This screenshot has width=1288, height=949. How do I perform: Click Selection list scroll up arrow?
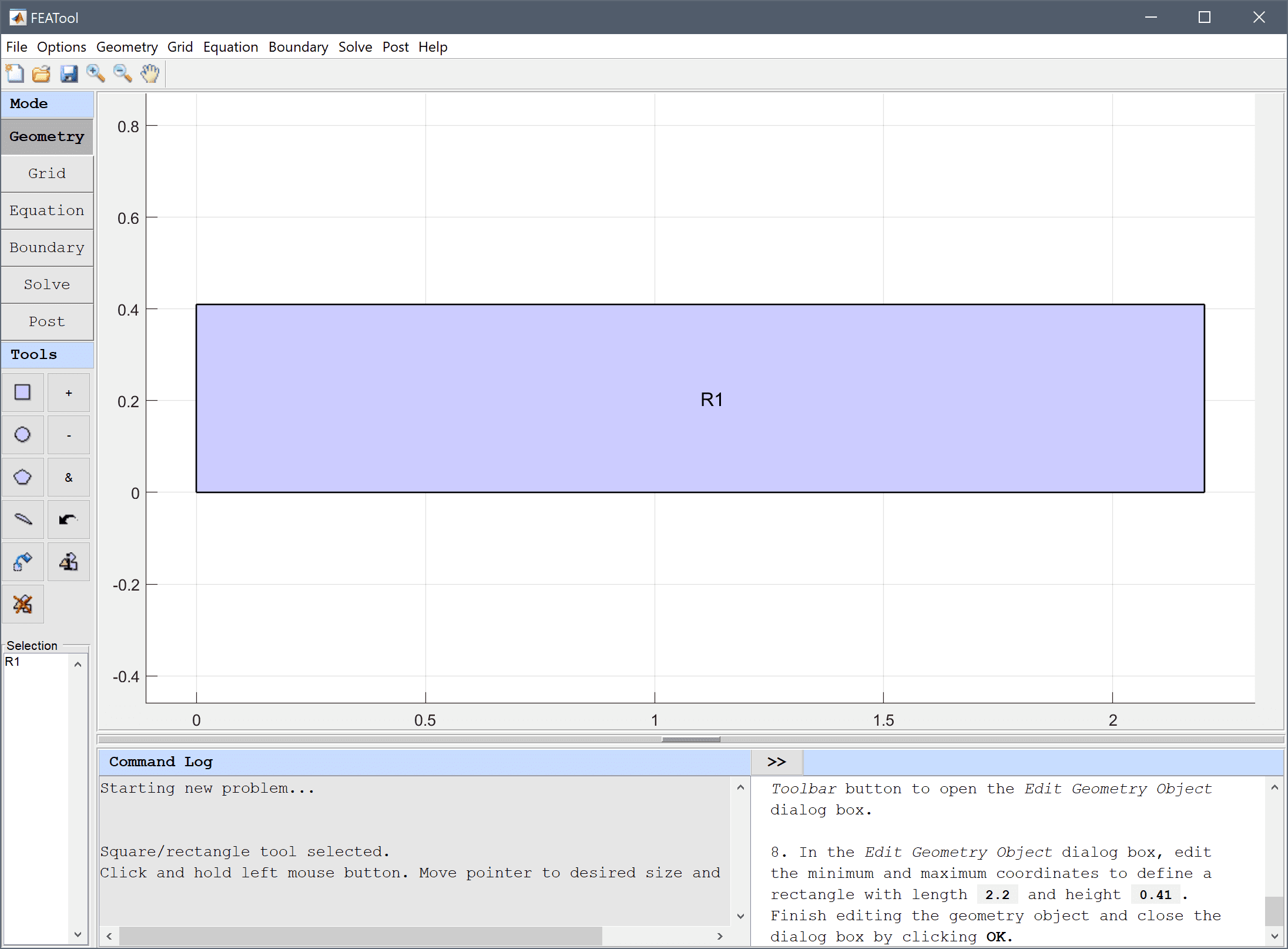(78, 665)
